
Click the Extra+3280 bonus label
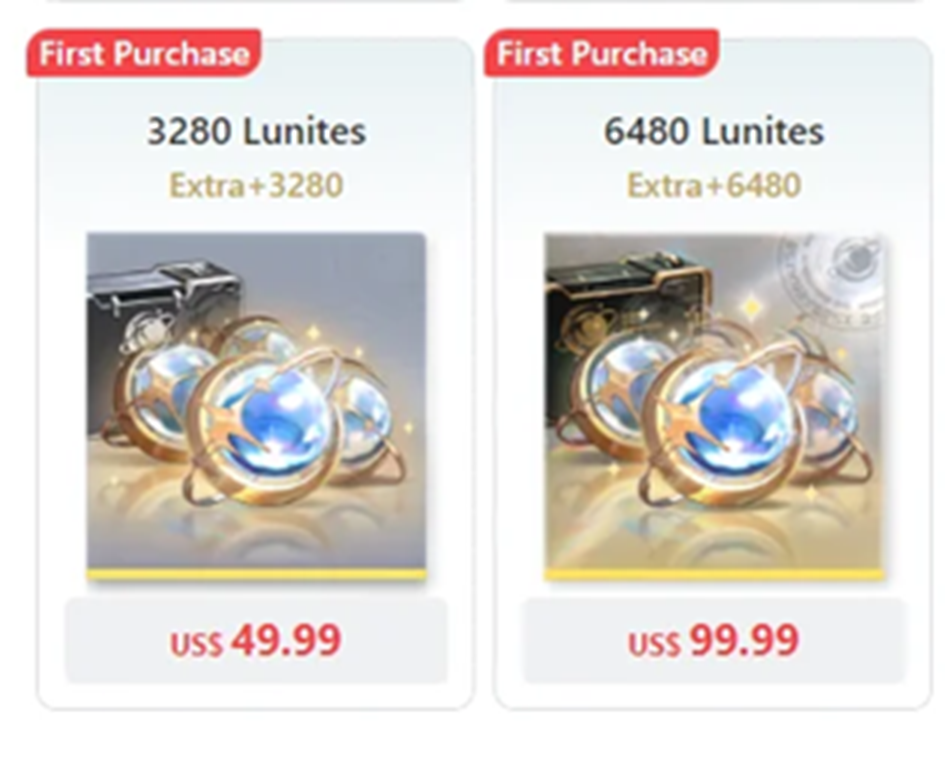point(256,185)
